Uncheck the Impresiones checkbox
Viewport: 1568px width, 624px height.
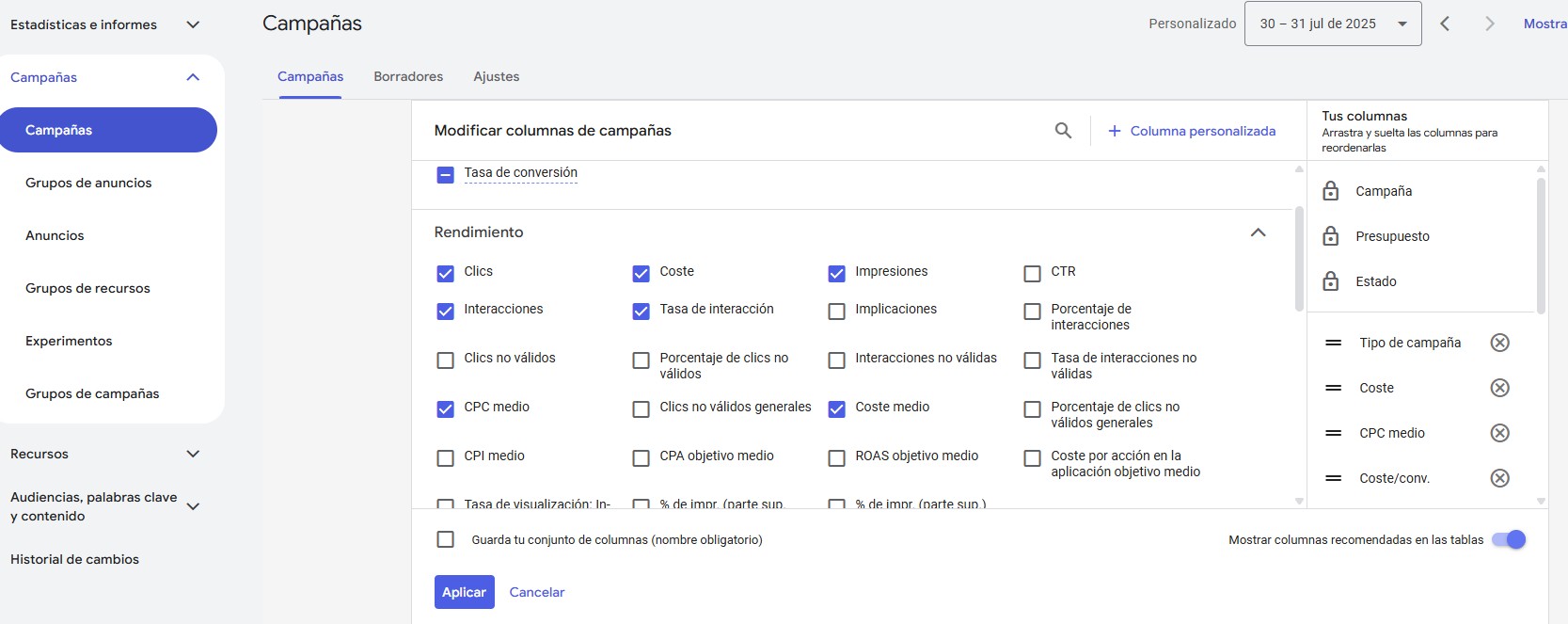pyautogui.click(x=837, y=274)
